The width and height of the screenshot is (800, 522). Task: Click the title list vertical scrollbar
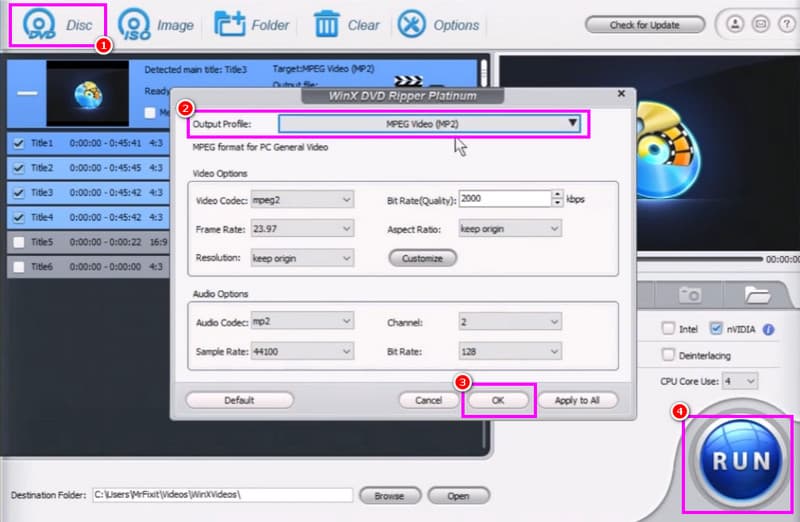click(484, 74)
